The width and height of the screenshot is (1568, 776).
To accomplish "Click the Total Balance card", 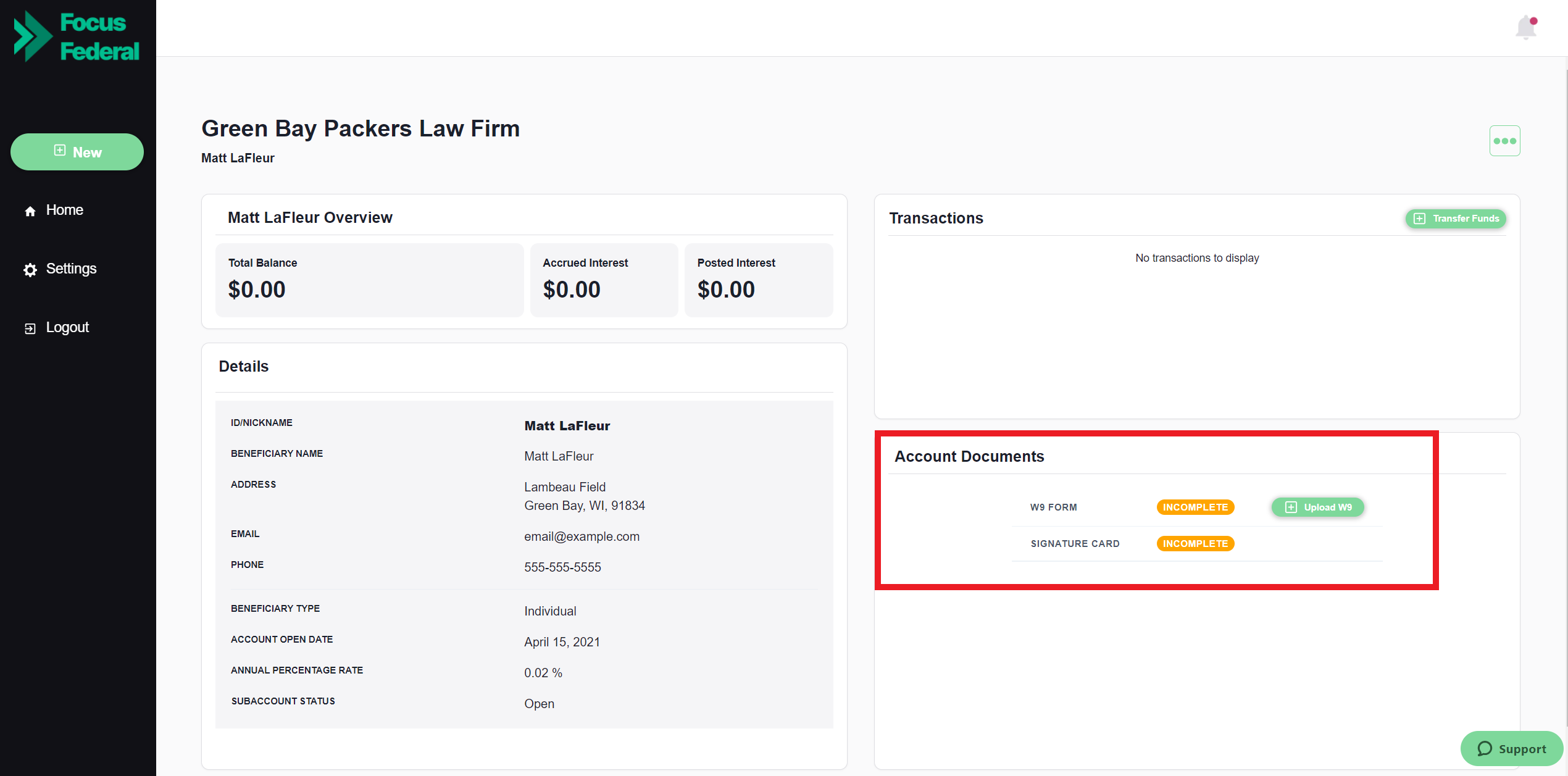I will [x=369, y=280].
